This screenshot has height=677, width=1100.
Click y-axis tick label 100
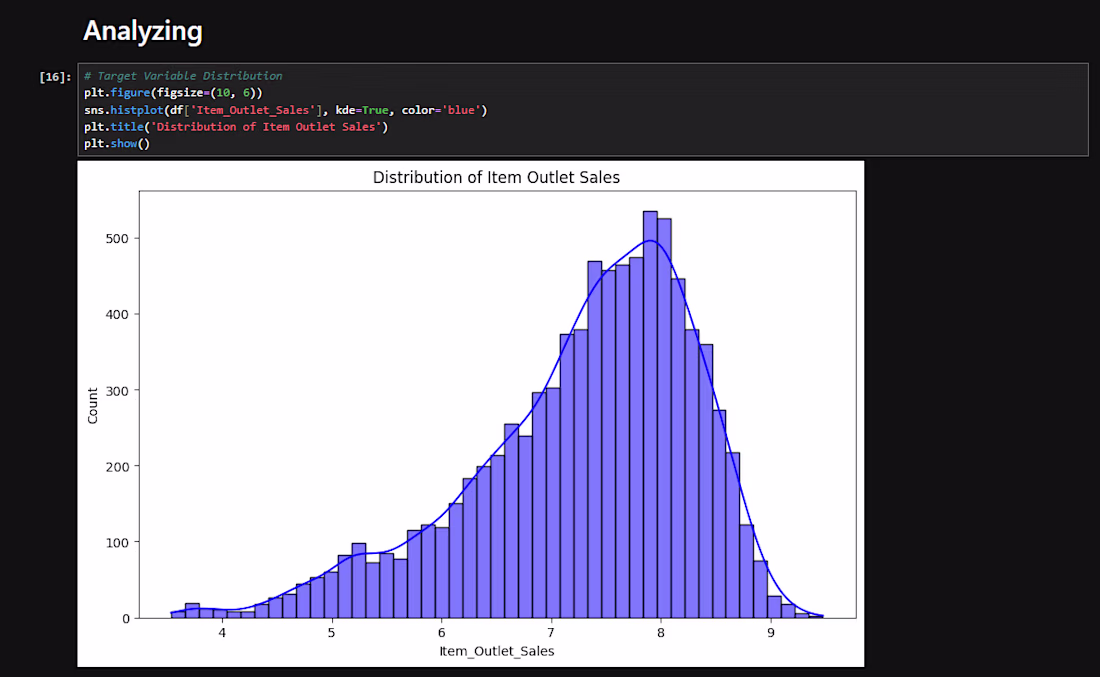[117, 542]
